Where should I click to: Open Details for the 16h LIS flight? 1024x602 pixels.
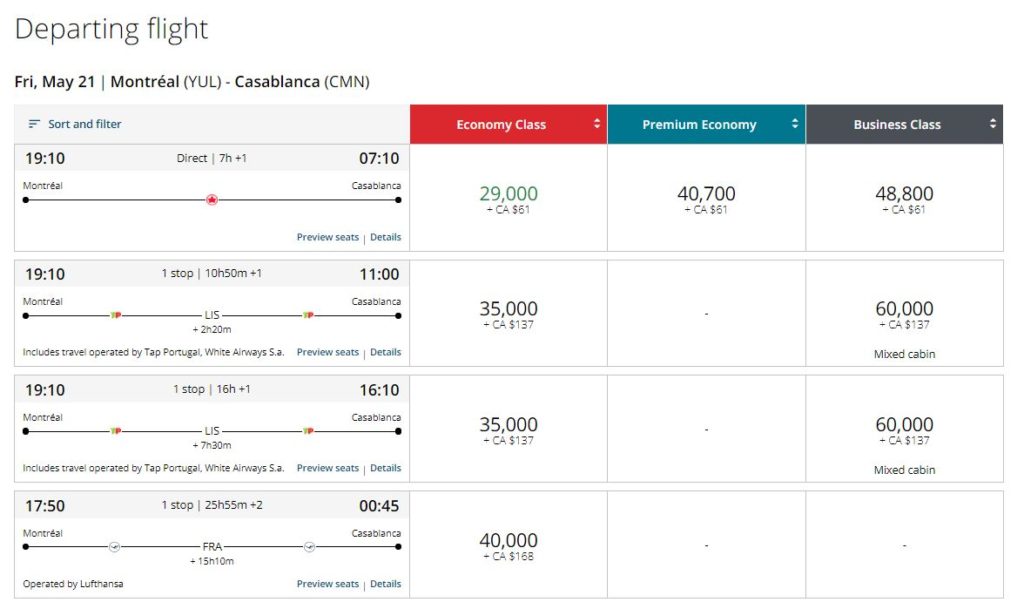click(x=385, y=468)
